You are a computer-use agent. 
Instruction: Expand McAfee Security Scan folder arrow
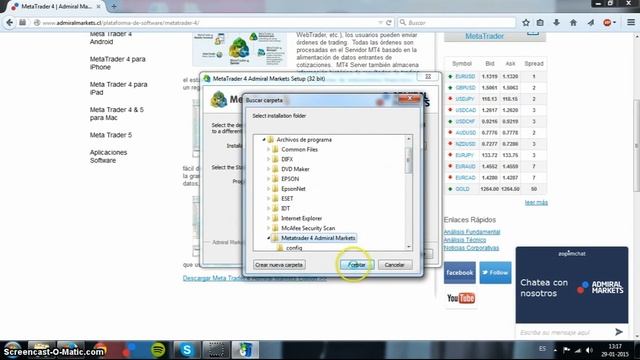(x=269, y=228)
